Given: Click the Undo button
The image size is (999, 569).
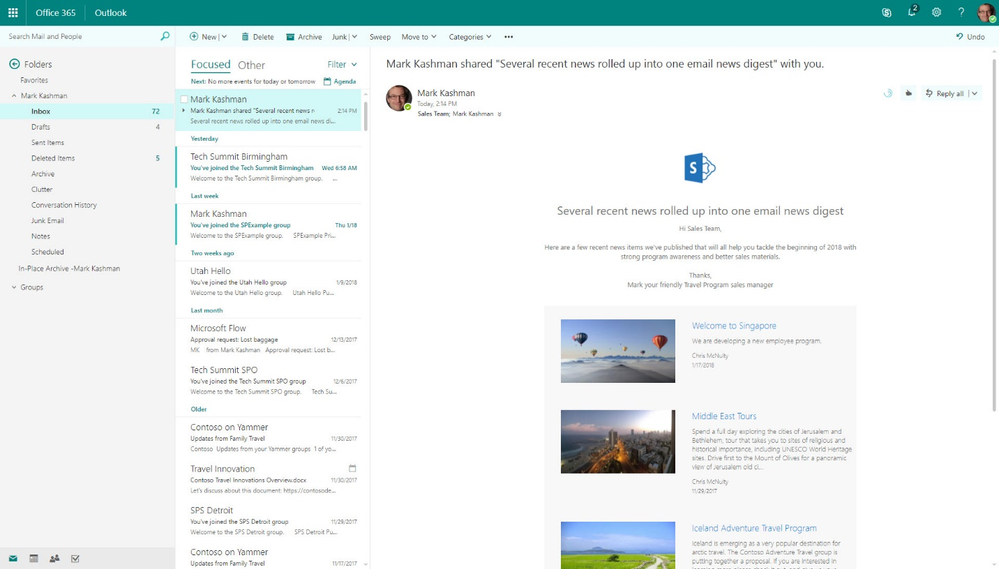Looking at the screenshot, I should coord(970,37).
